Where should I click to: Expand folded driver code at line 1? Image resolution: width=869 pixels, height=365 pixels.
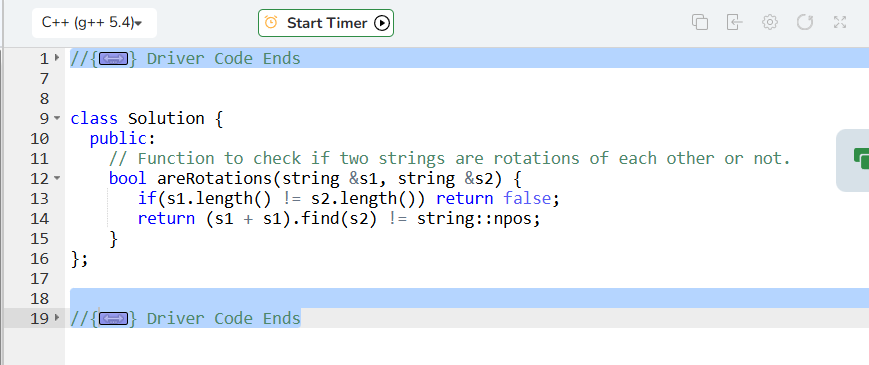[57, 58]
